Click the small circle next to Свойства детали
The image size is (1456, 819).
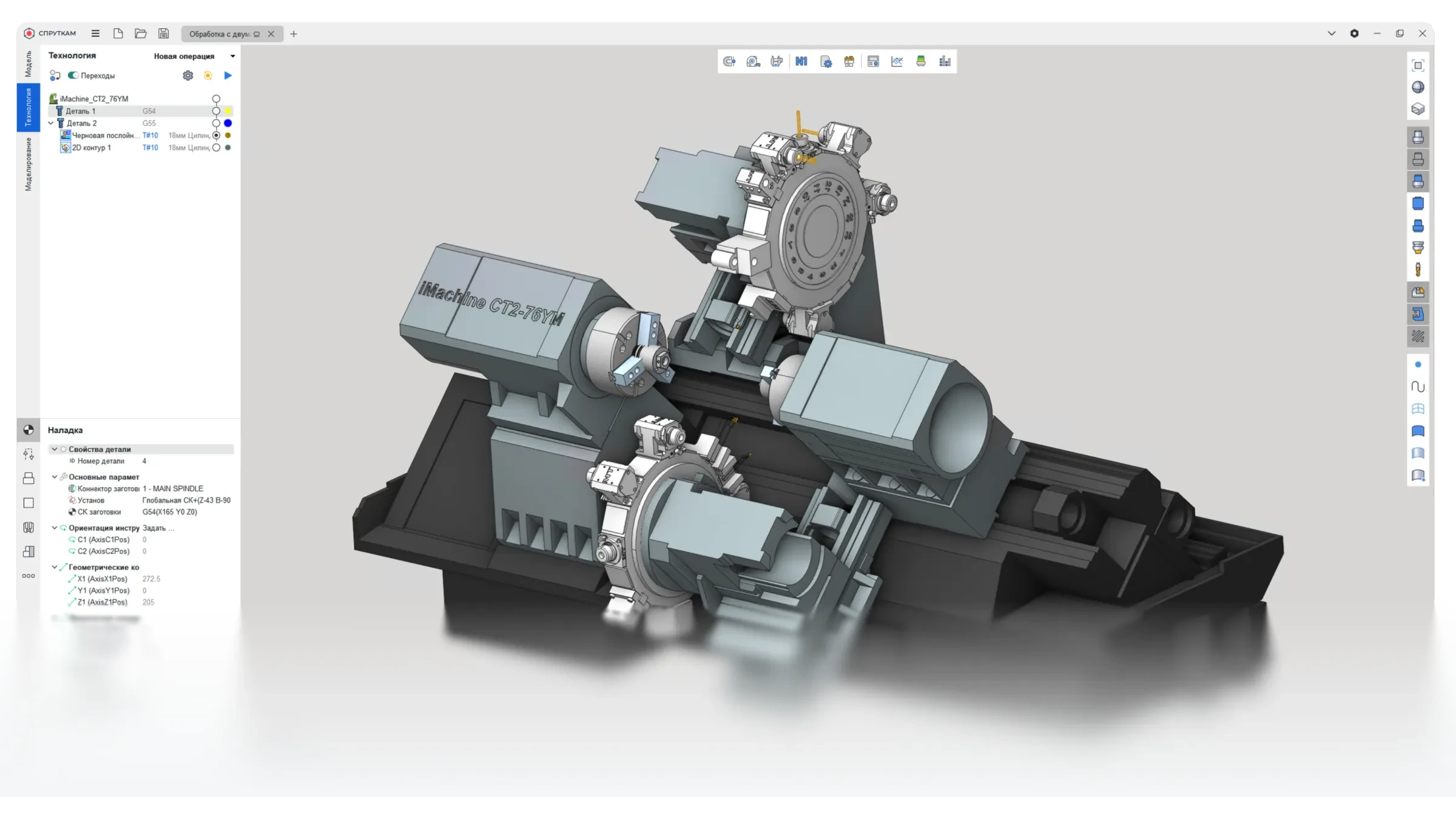pyautogui.click(x=63, y=450)
